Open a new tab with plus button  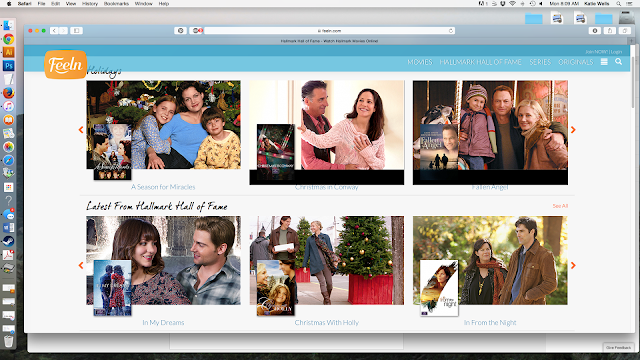(x=631, y=41)
